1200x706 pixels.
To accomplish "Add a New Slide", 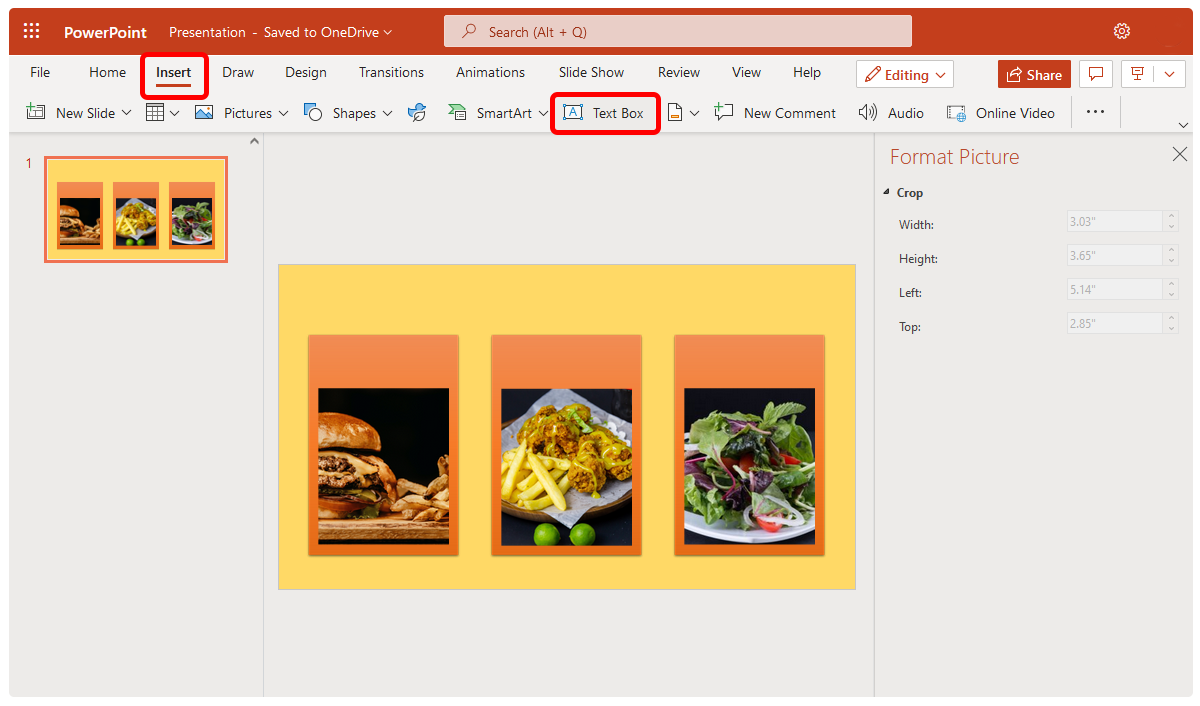I will pyautogui.click(x=78, y=112).
